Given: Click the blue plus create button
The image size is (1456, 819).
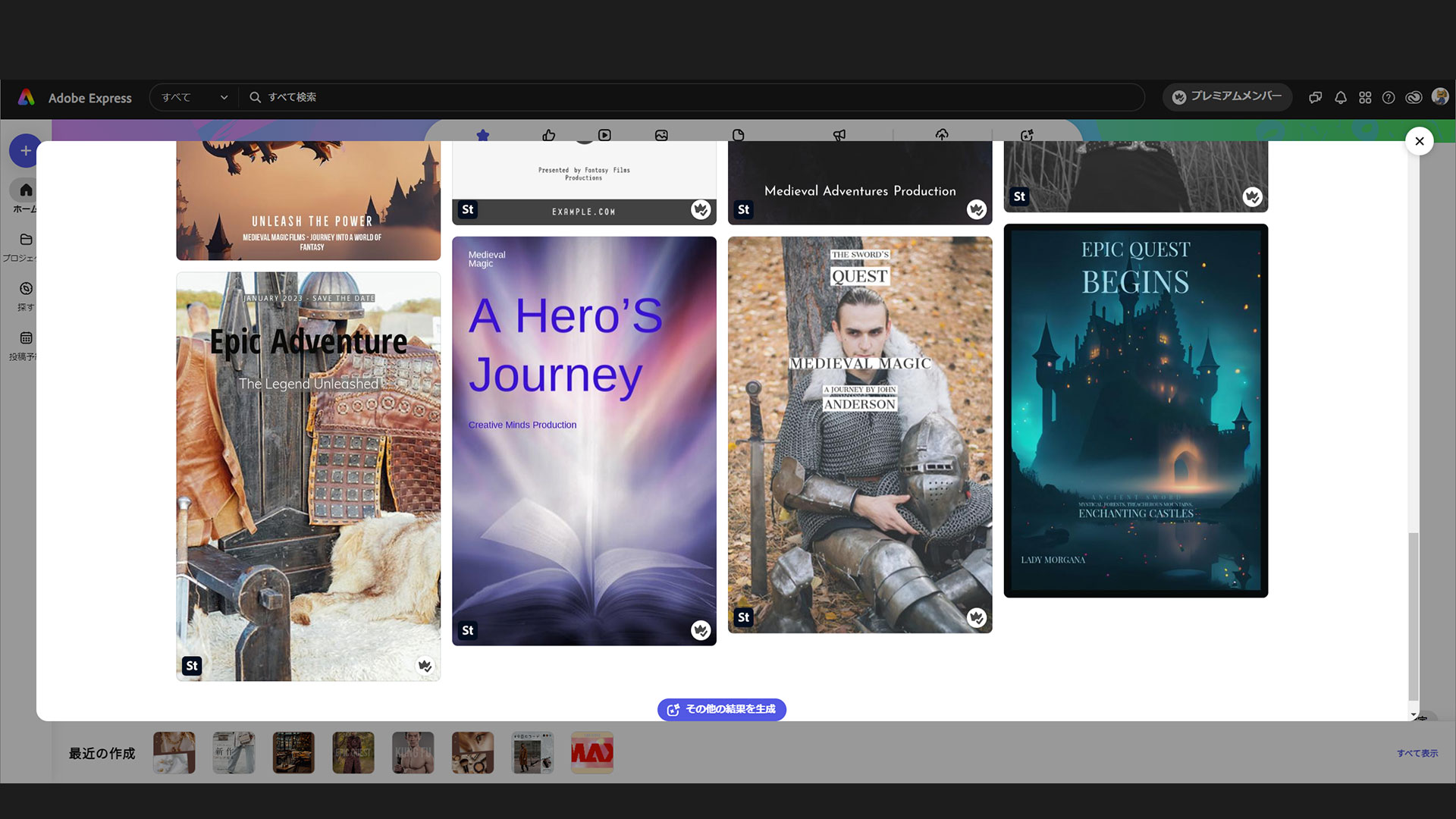Looking at the screenshot, I should pos(25,151).
